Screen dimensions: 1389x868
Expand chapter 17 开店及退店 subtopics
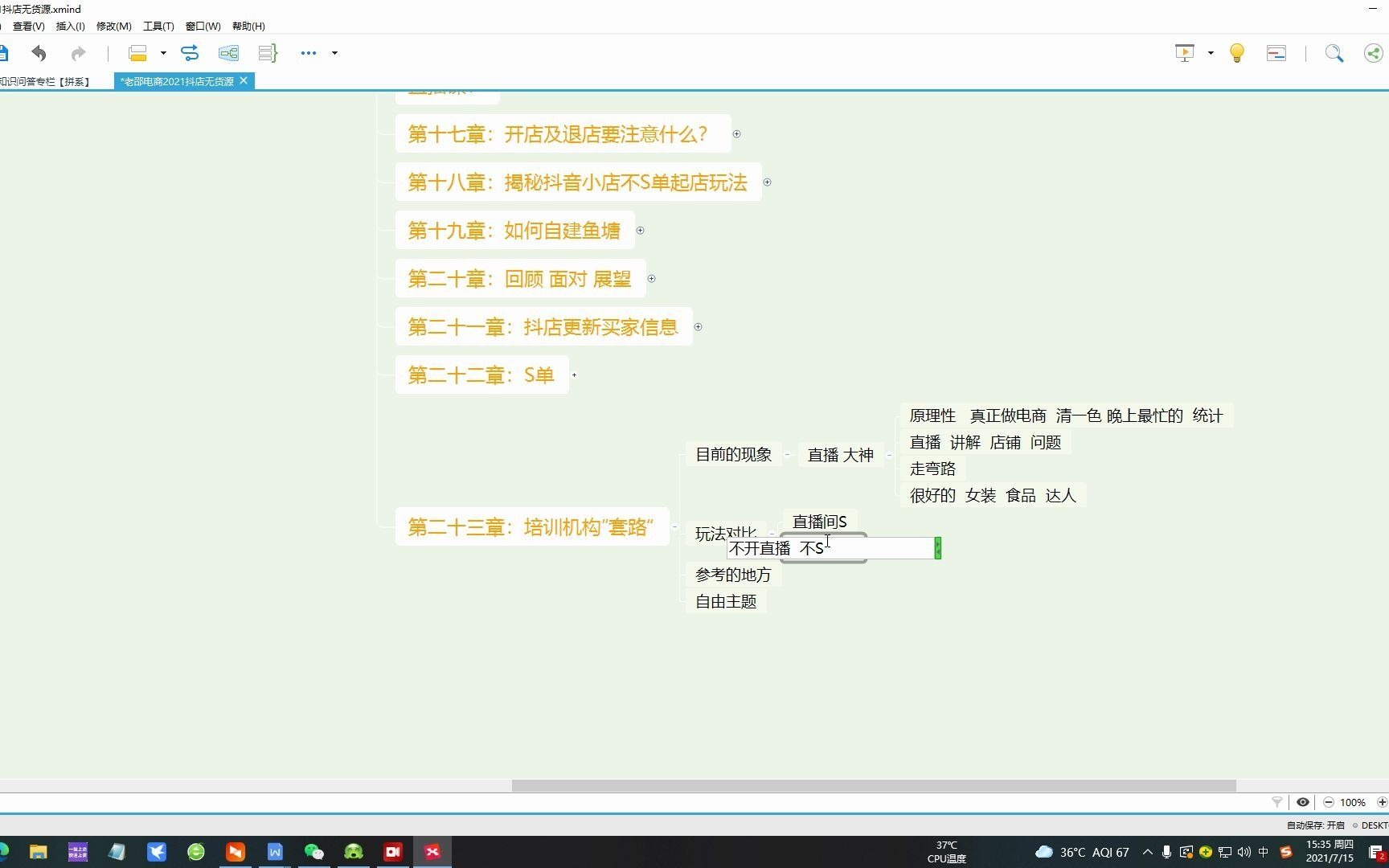click(x=736, y=134)
